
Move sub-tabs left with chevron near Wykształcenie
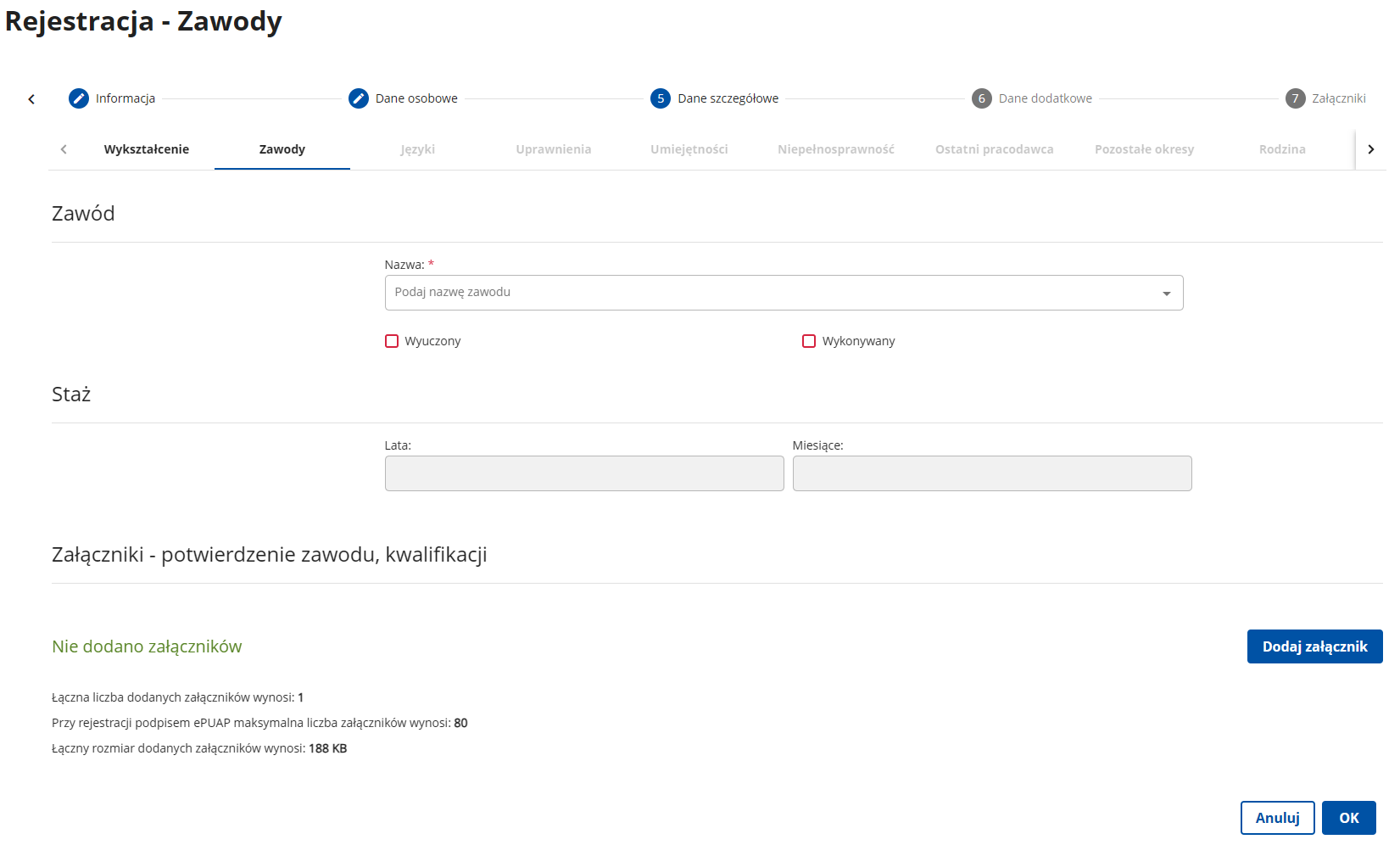point(64,149)
